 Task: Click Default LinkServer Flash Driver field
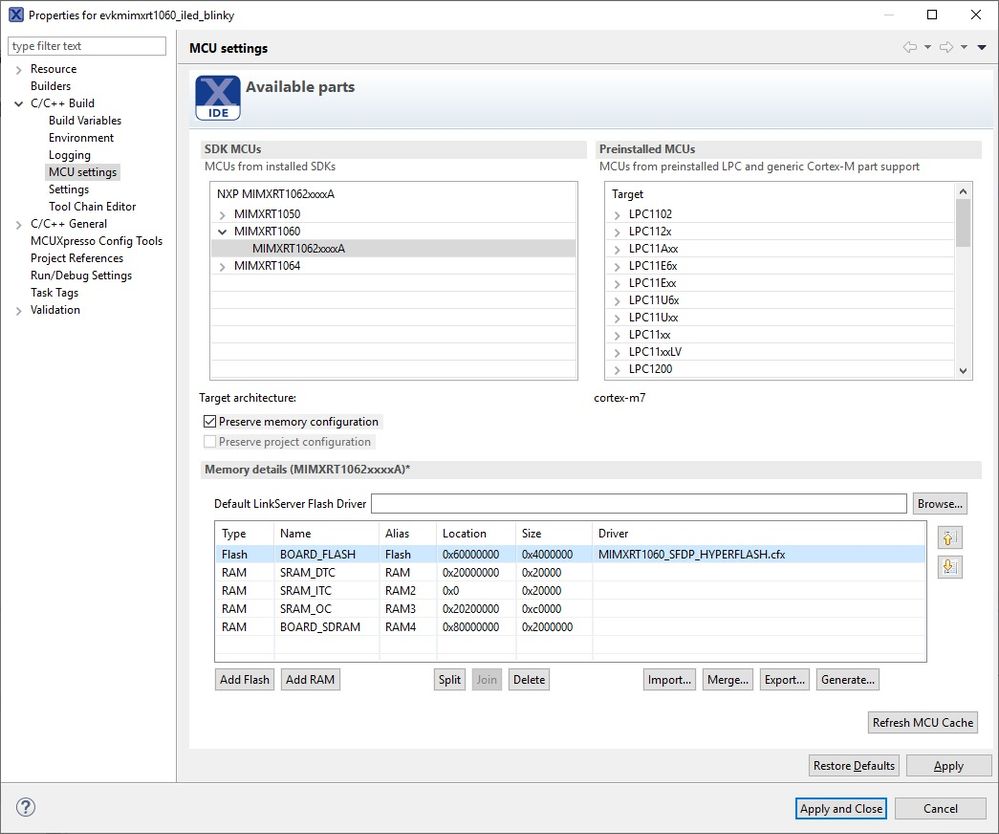point(639,503)
